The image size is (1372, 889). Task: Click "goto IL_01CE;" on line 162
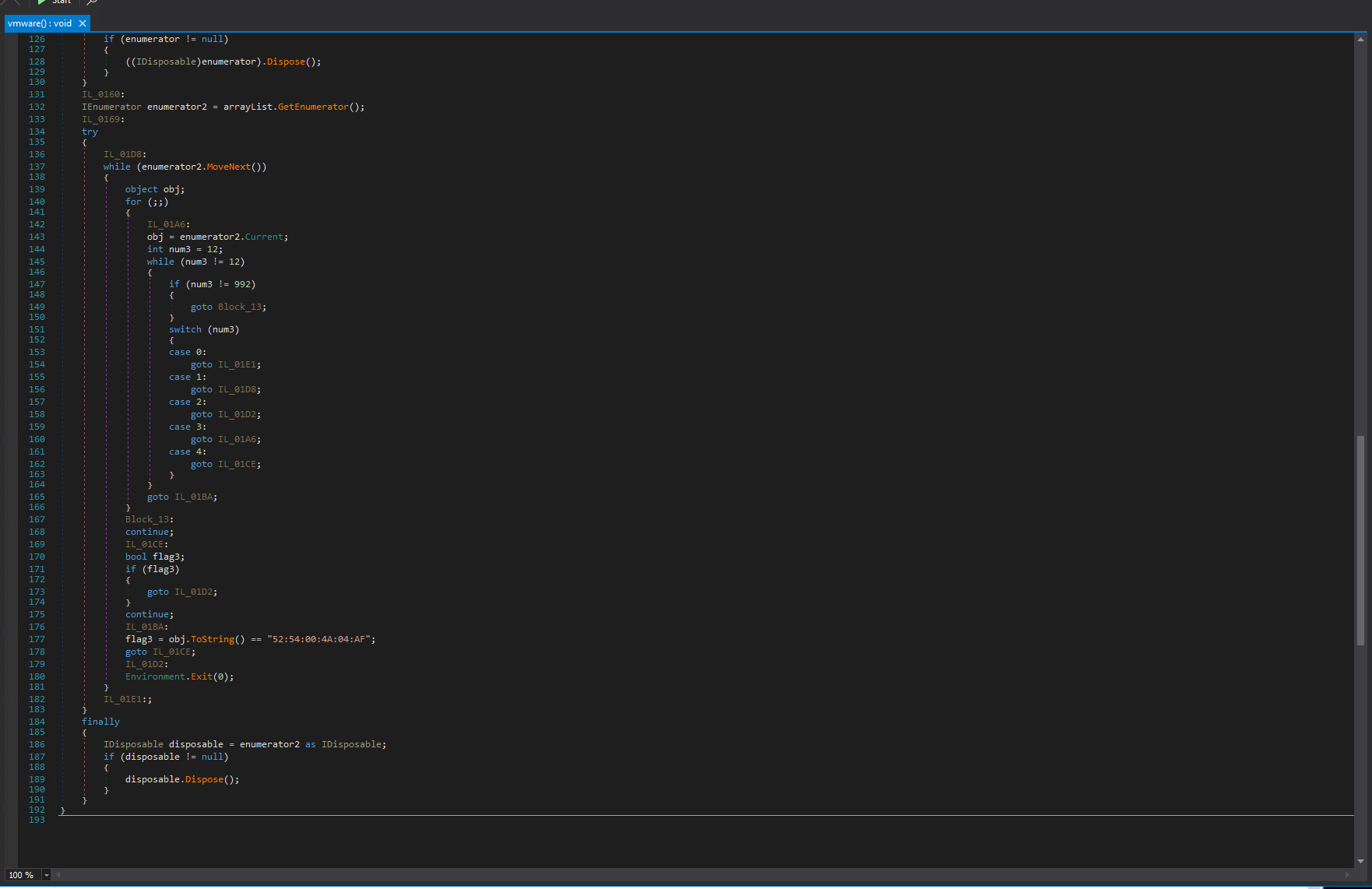point(226,464)
